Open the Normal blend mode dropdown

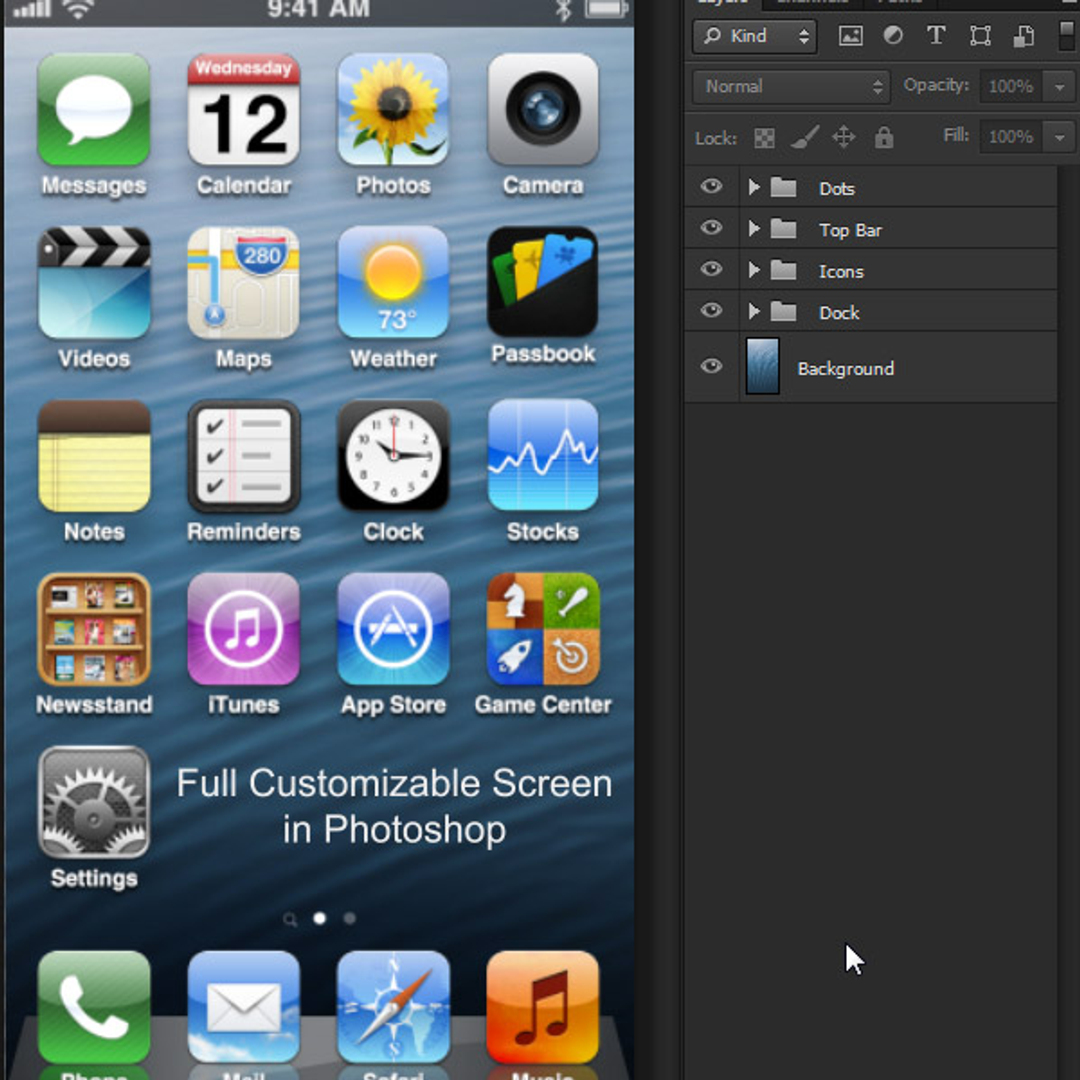(x=791, y=87)
